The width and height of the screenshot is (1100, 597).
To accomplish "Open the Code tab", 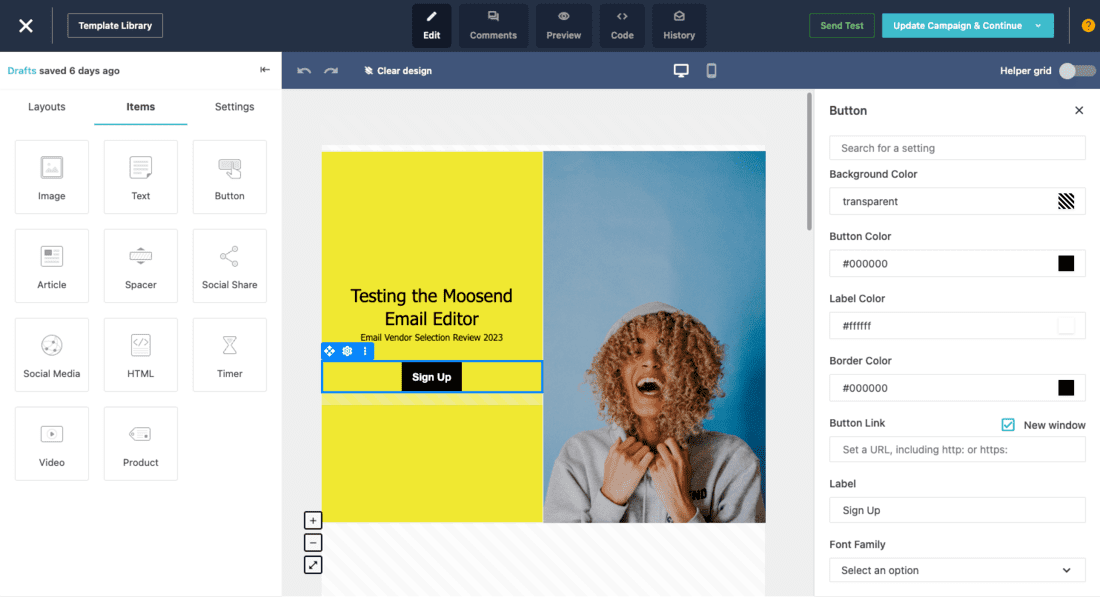I will (622, 26).
